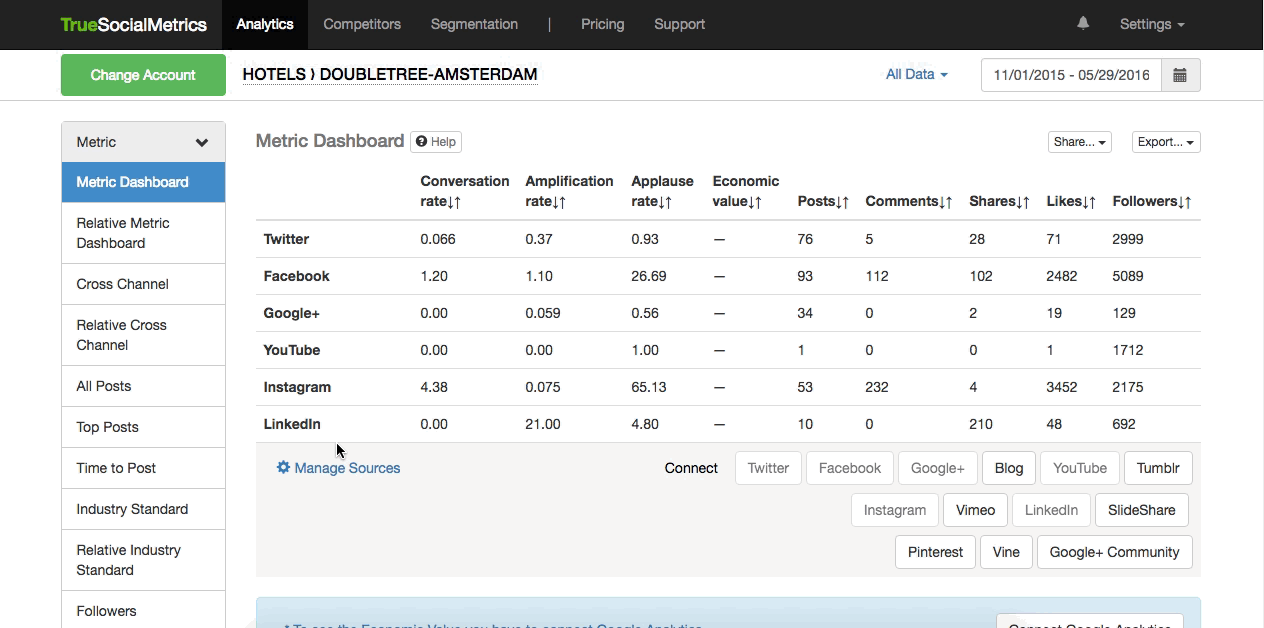Open the Export dropdown
This screenshot has height=628, width=1264.
(1165, 142)
